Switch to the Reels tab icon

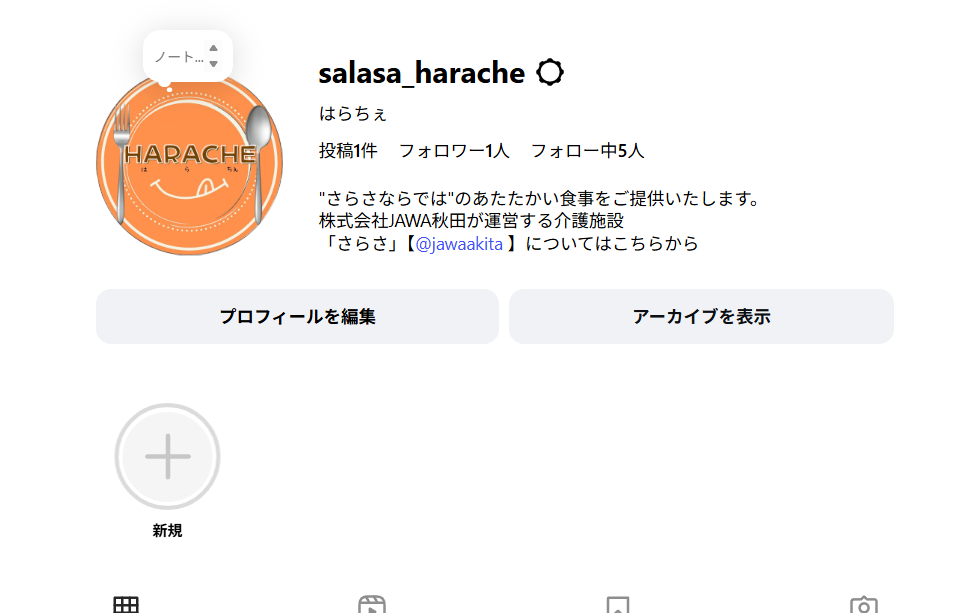[x=372, y=604]
